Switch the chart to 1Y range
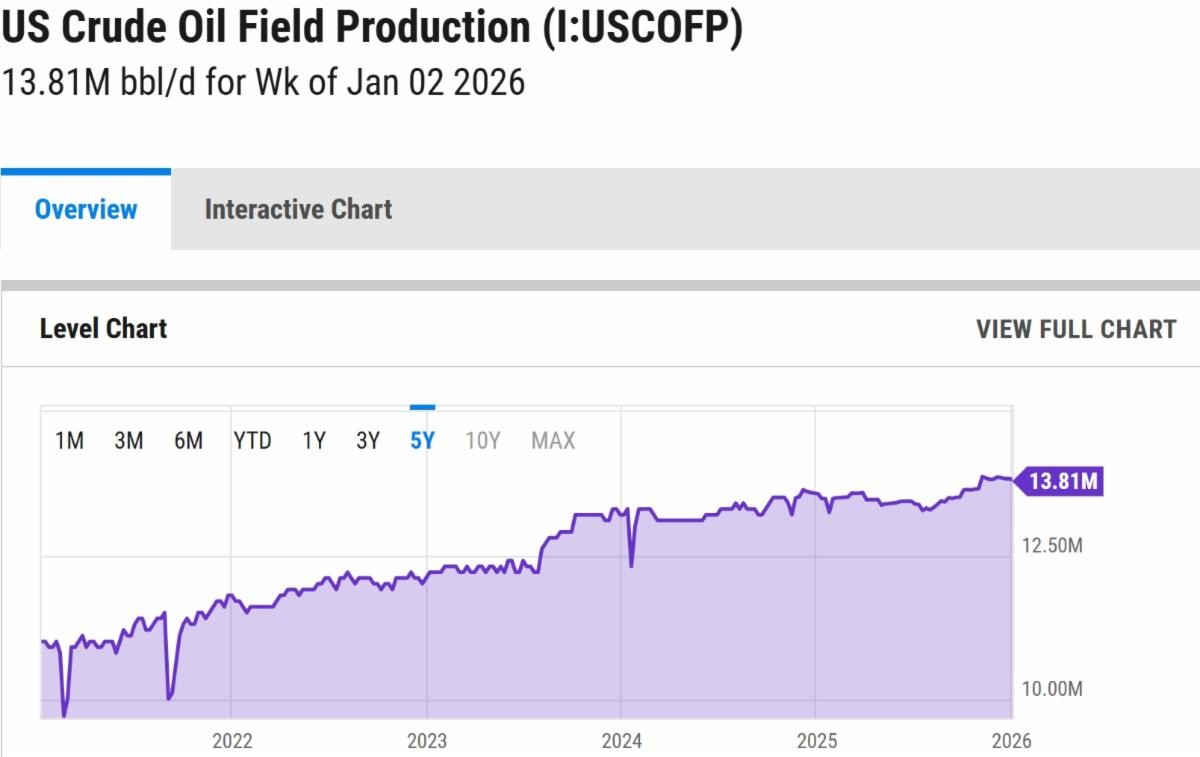Image resolution: width=1200 pixels, height=757 pixels. pyautogui.click(x=314, y=441)
